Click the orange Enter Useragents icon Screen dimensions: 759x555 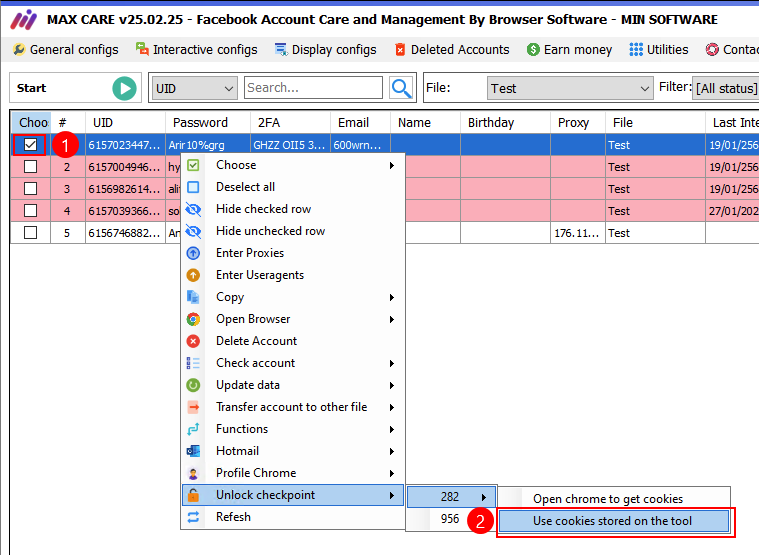[x=193, y=275]
